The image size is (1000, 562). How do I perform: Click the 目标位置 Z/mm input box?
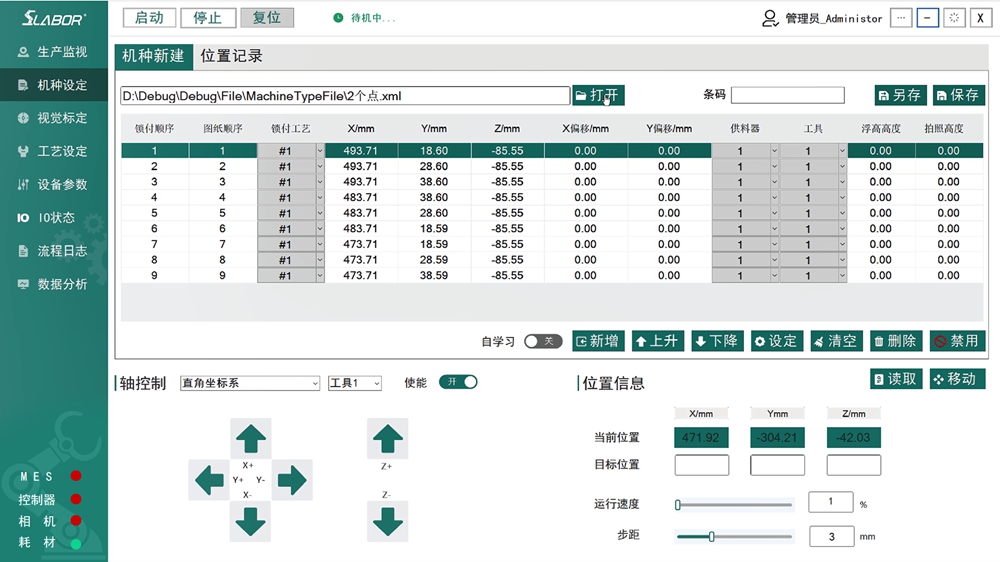pos(853,465)
